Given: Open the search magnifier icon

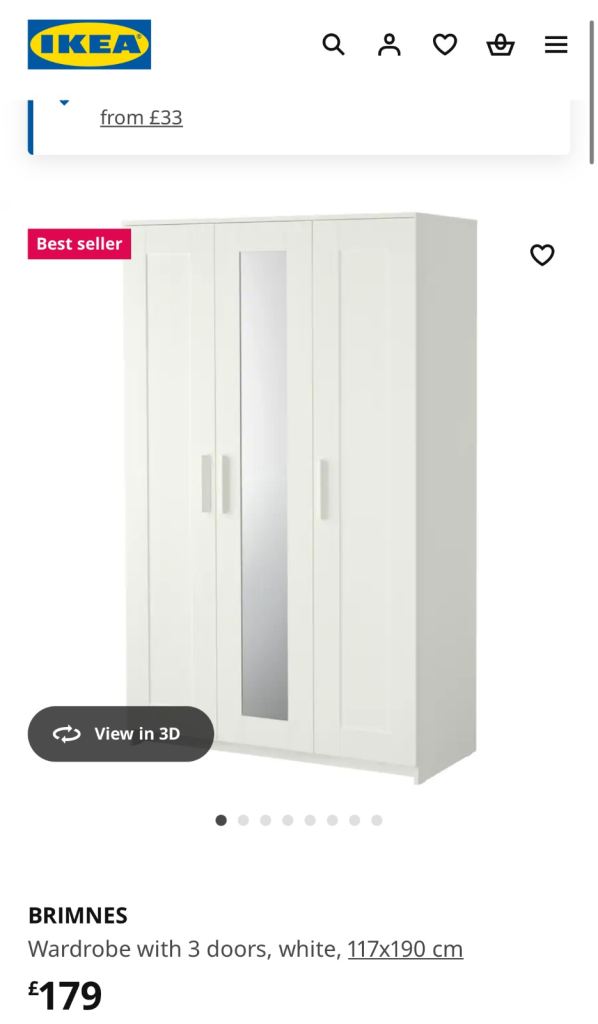Looking at the screenshot, I should (x=333, y=44).
